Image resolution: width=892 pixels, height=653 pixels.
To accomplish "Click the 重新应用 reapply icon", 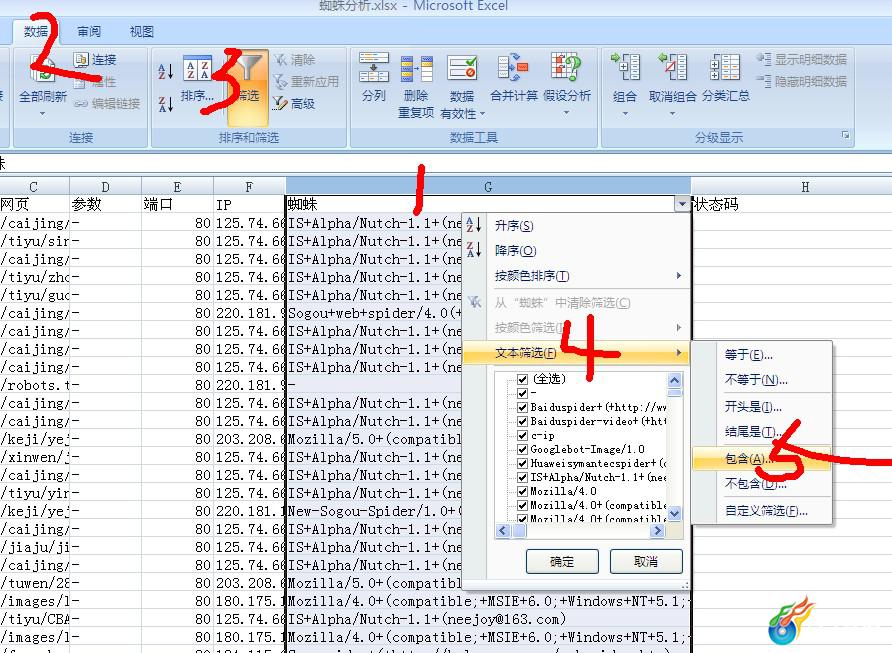I will [x=281, y=82].
